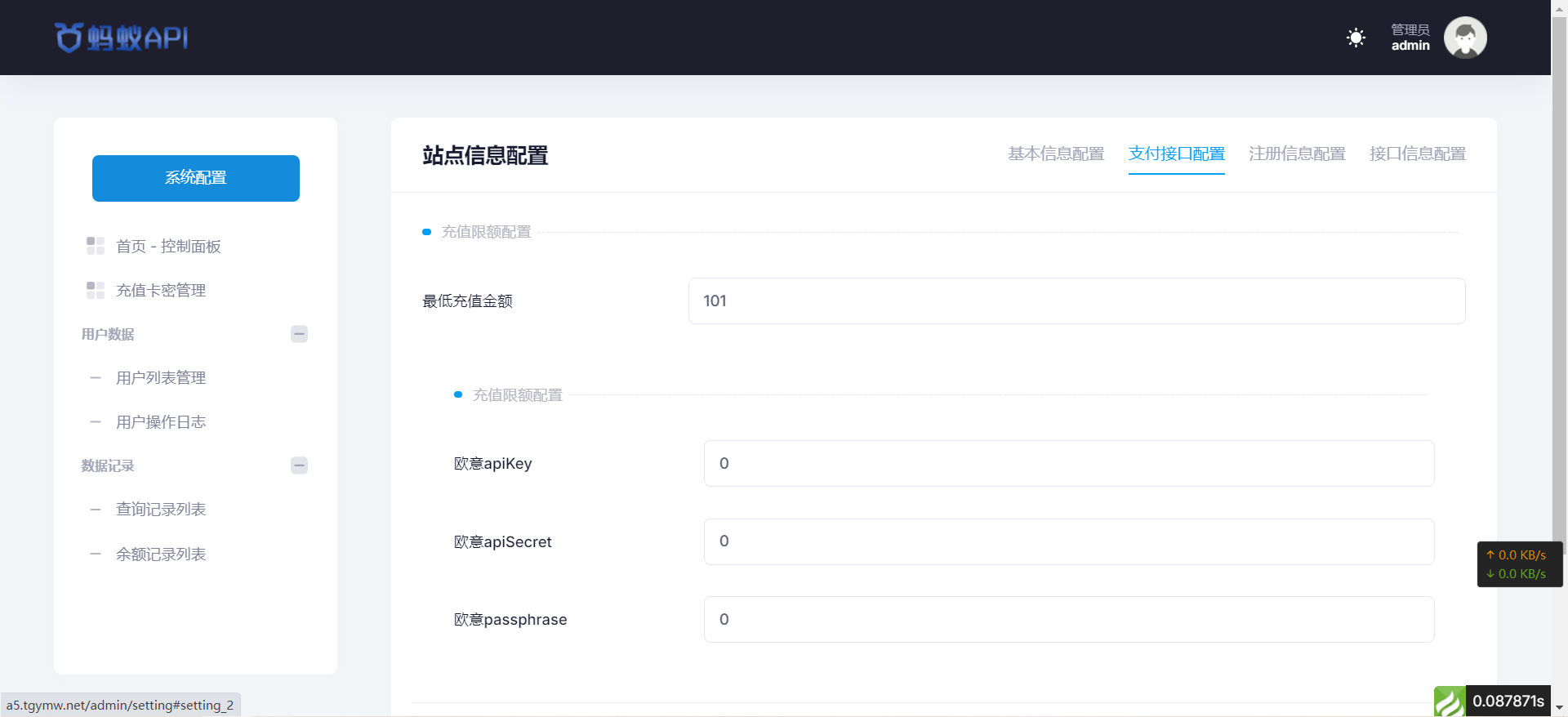Click the 0.087871s load time badge

1508,701
